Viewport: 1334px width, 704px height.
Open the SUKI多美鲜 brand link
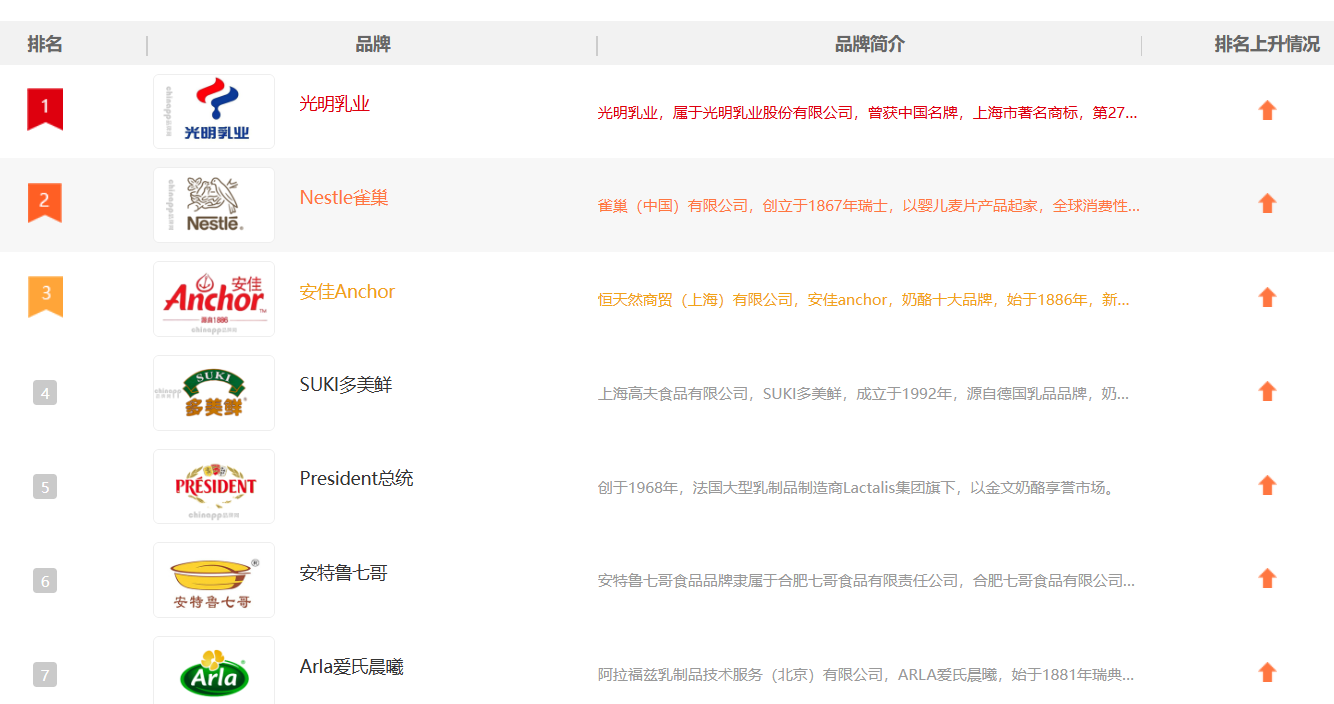[x=346, y=385]
